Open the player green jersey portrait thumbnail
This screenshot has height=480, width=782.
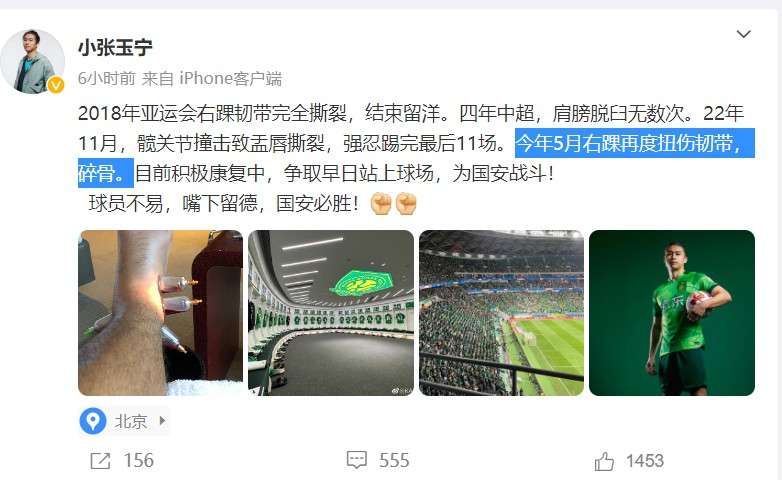672,313
